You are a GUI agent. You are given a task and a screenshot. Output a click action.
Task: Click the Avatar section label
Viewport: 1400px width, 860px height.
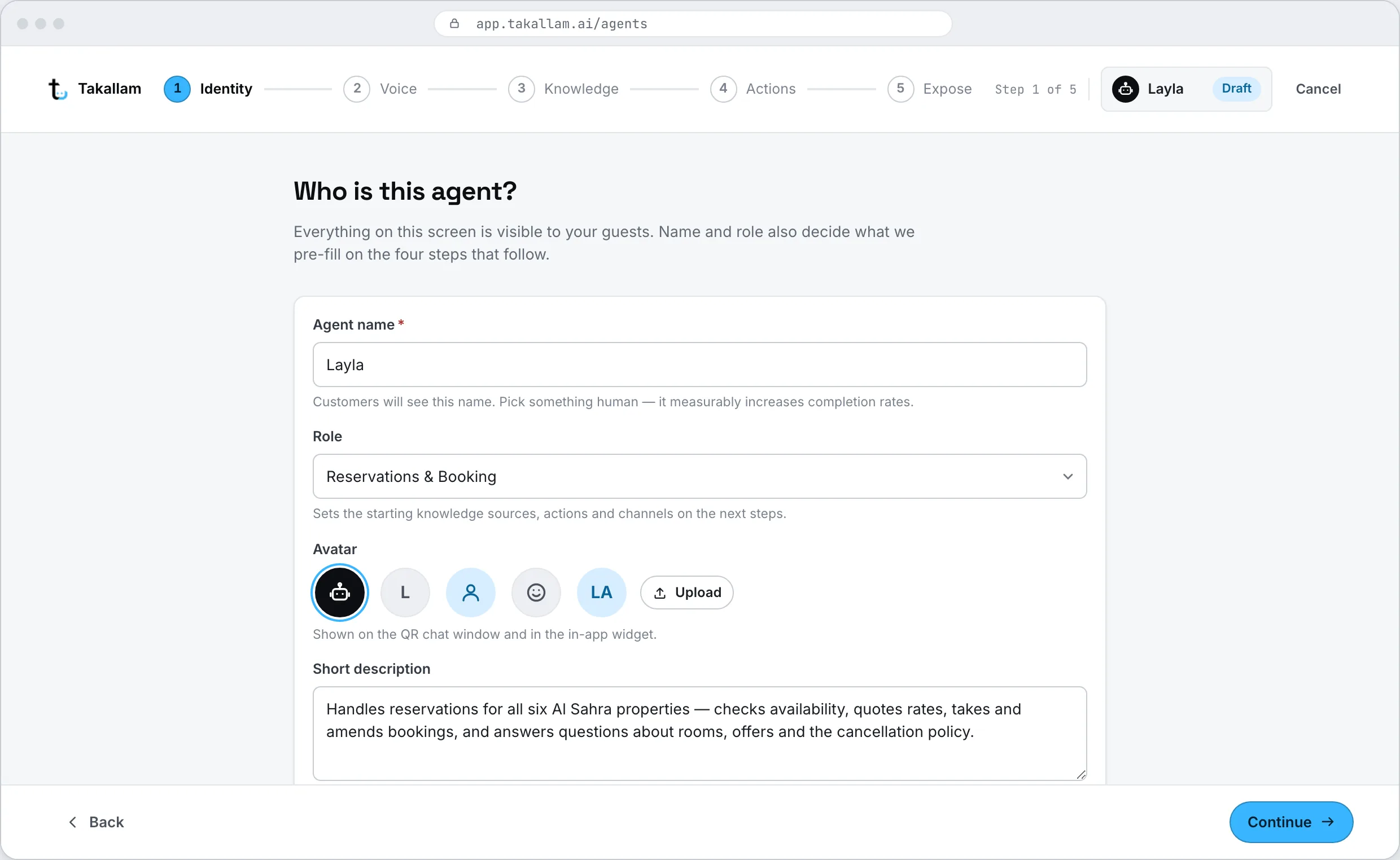pyautogui.click(x=335, y=550)
